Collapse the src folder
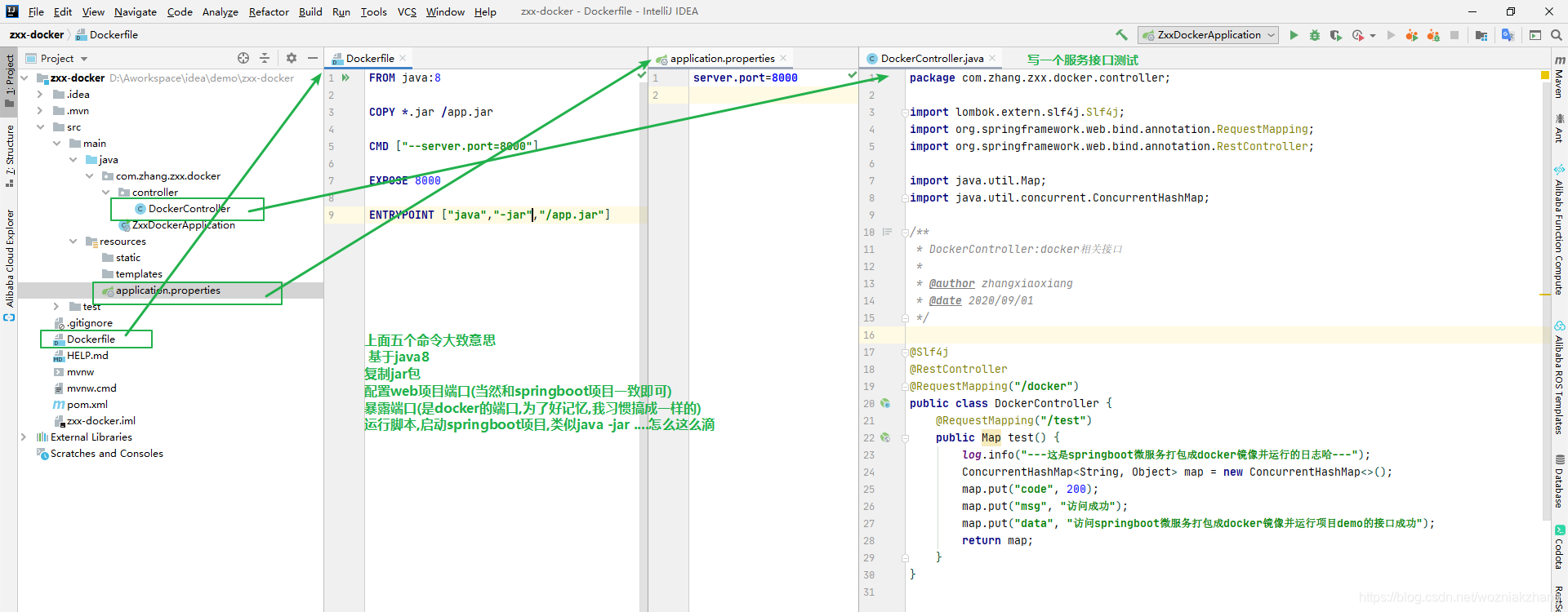 41,127
